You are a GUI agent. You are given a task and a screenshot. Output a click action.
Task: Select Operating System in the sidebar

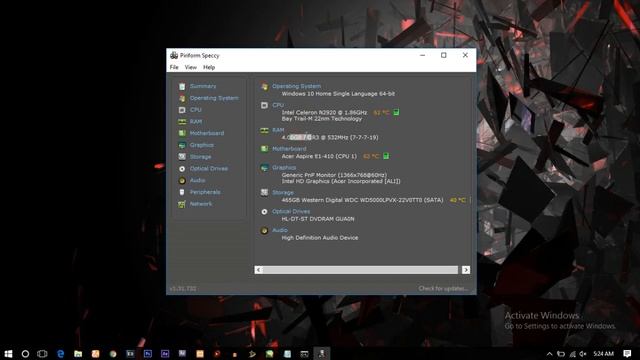click(214, 98)
